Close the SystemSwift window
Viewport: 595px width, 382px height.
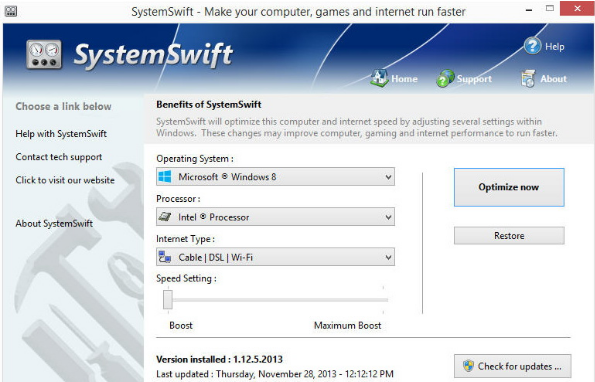(x=577, y=8)
